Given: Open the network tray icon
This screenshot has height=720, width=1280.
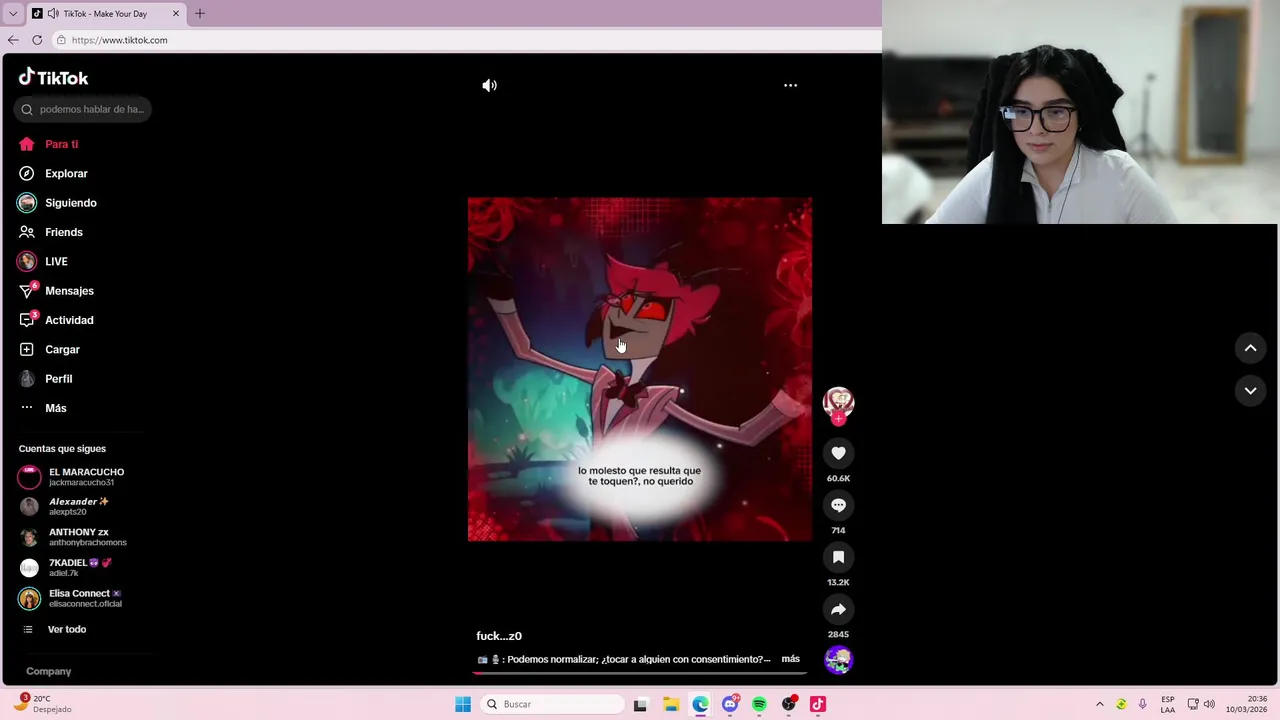Looking at the screenshot, I should click(1193, 704).
